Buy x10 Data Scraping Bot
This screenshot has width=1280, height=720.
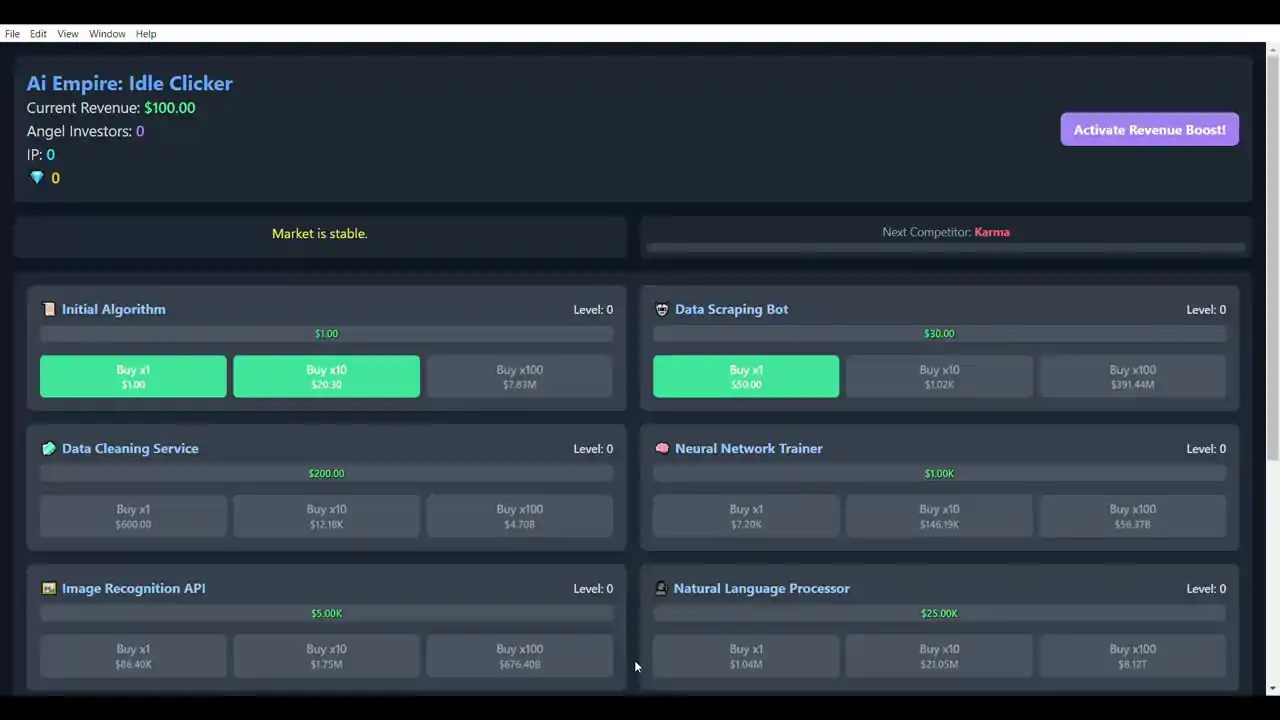[939, 376]
